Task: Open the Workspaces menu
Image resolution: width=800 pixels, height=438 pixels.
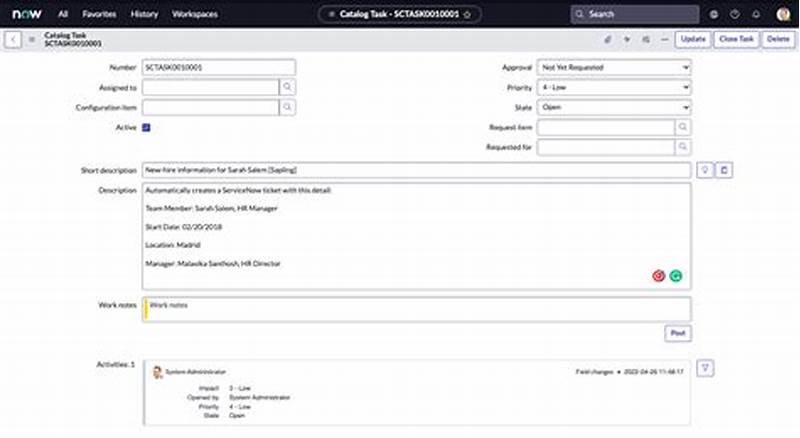Action: (x=195, y=14)
